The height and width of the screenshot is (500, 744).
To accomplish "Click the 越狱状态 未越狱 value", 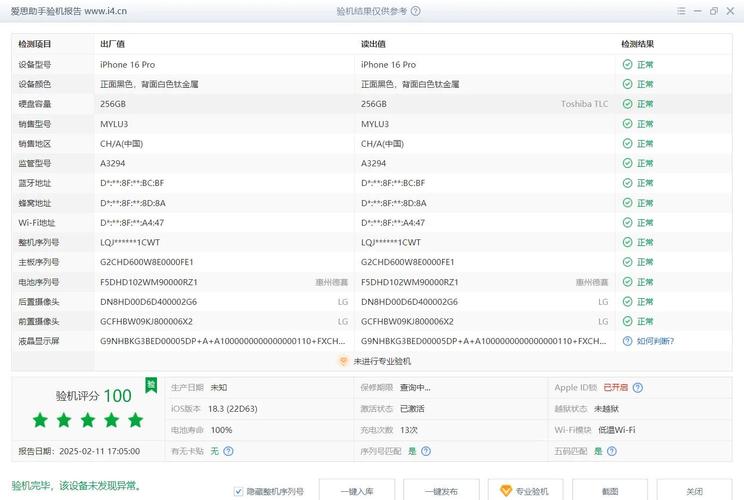I will click(606, 408).
